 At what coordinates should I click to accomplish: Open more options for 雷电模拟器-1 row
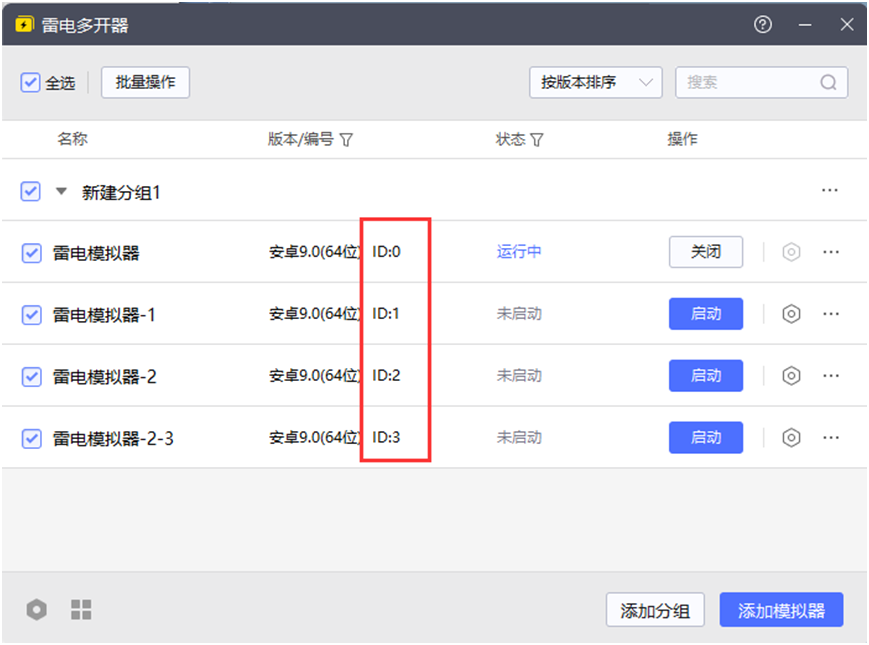tap(831, 314)
